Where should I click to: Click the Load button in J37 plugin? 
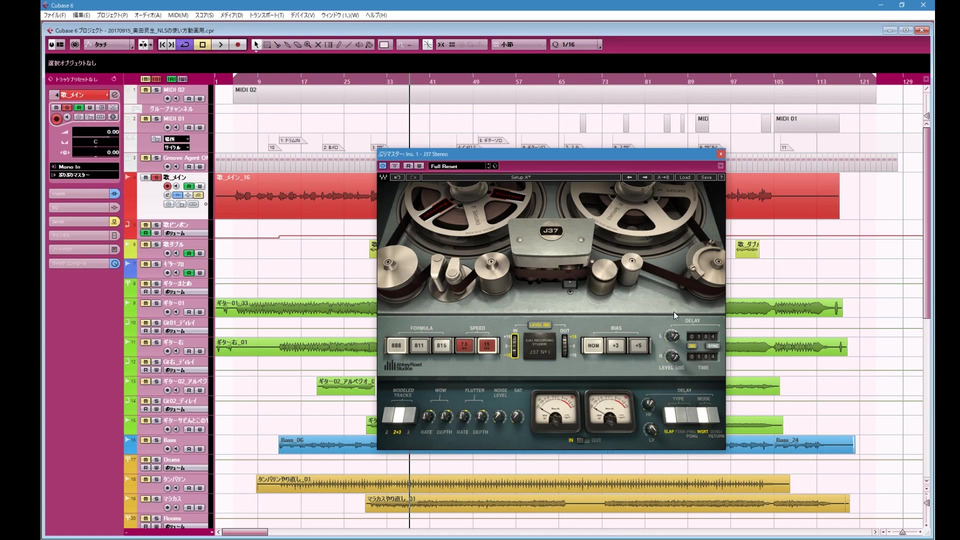click(x=684, y=177)
